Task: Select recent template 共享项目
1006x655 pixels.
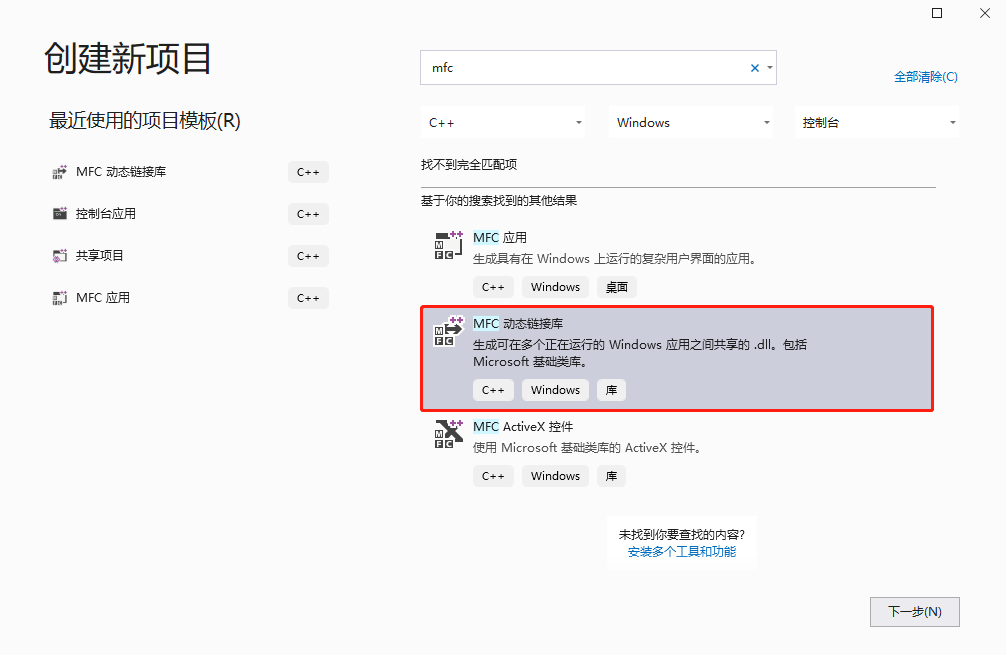Action: 99,256
